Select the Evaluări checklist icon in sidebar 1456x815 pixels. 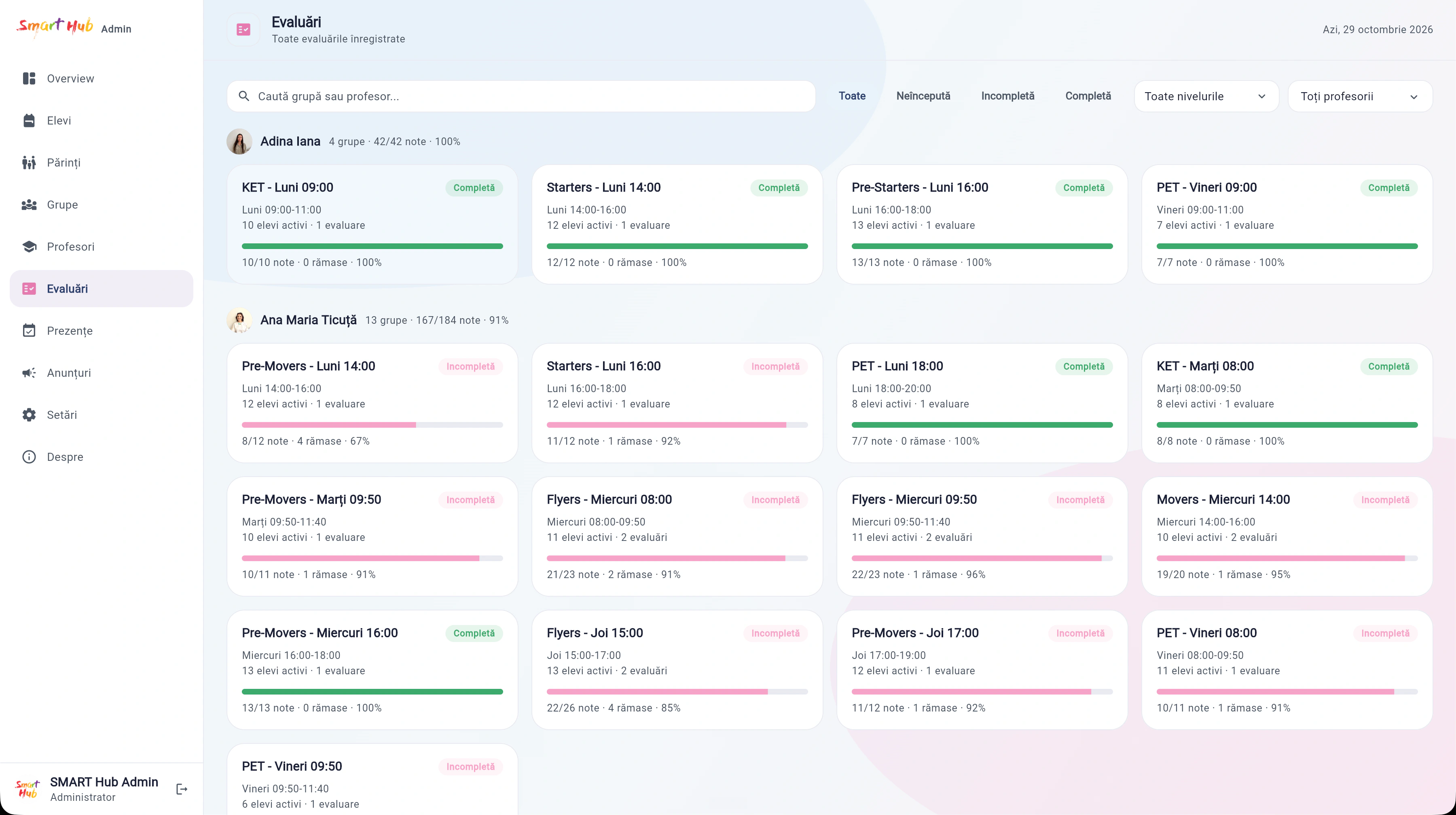click(29, 289)
